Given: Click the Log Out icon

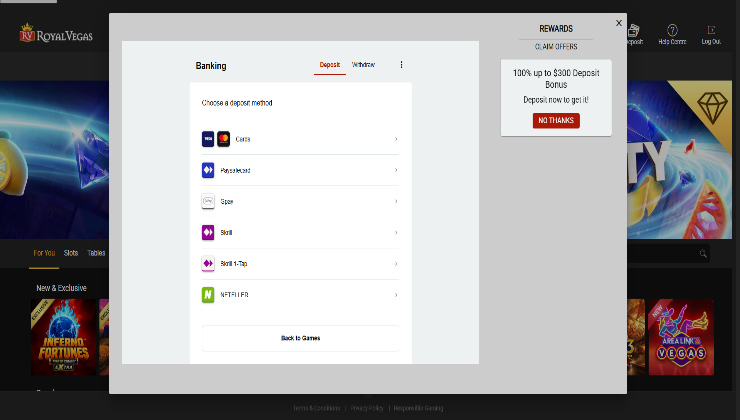Looking at the screenshot, I should 711,30.
